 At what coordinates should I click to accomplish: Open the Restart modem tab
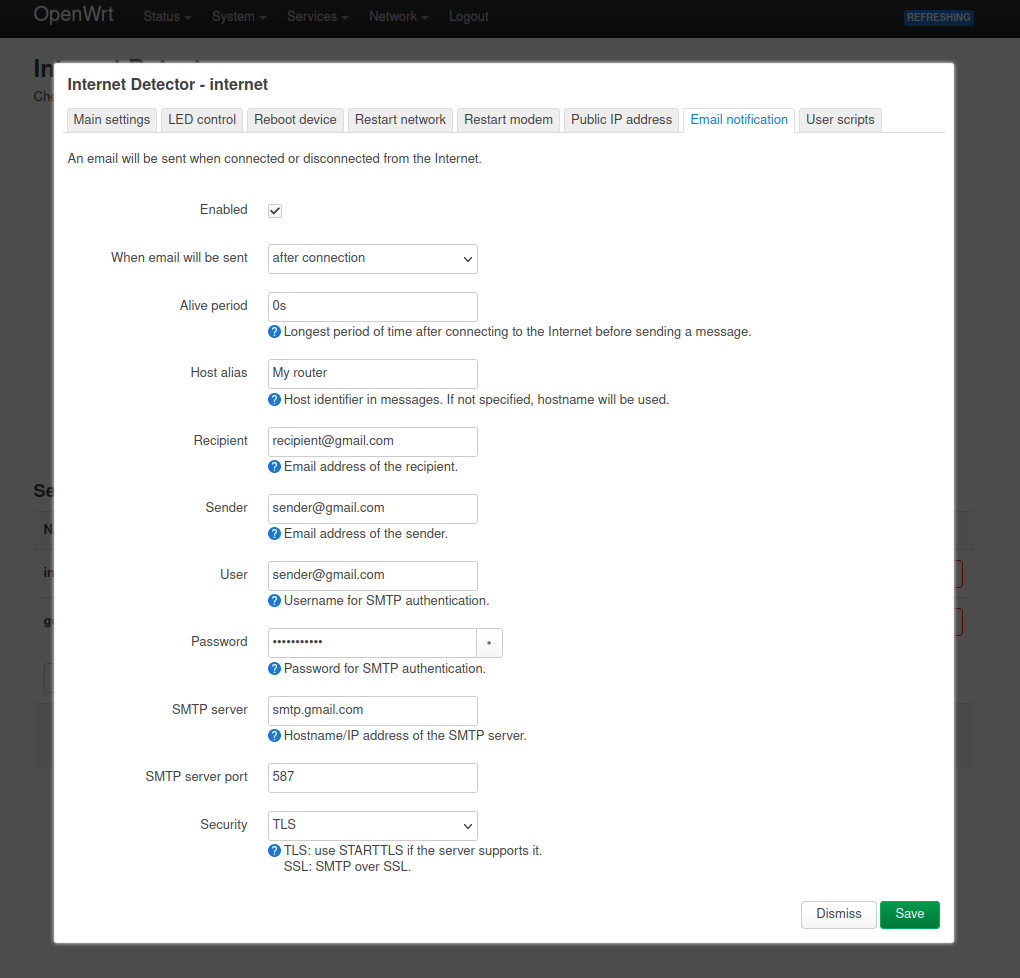pos(508,120)
